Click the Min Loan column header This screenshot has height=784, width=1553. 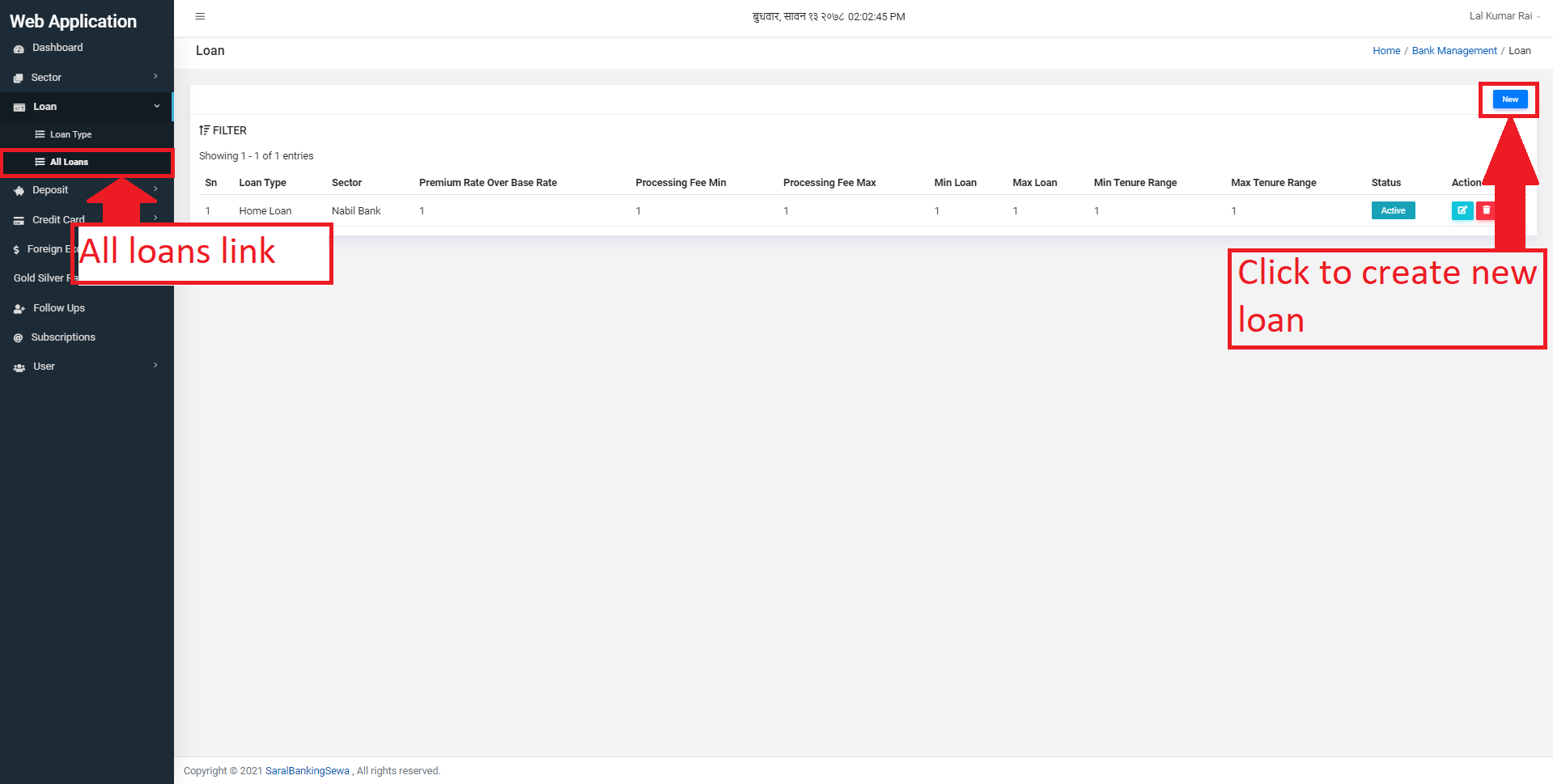(955, 183)
